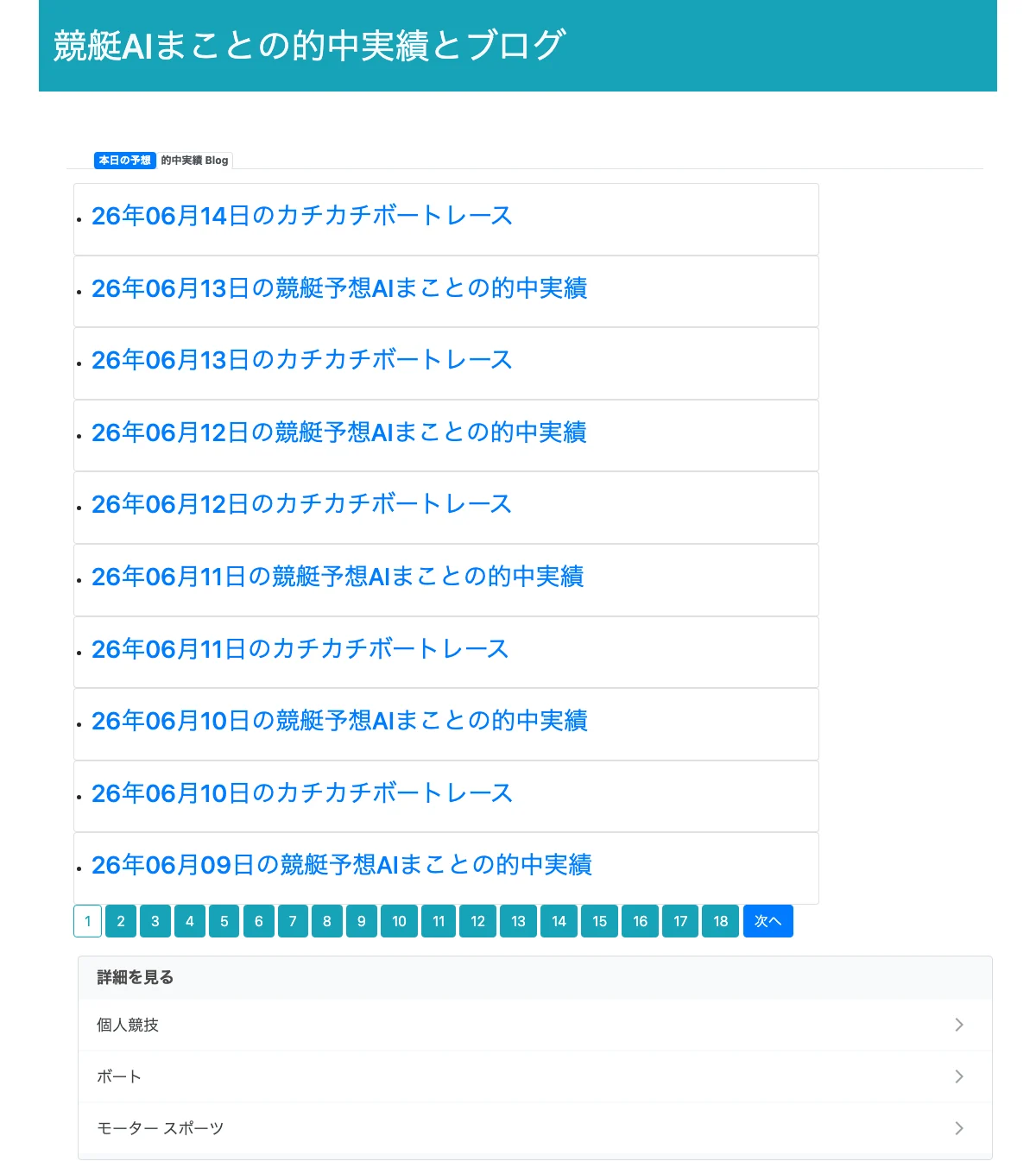Open 26年06月09日の競艇予想AIまことの的中実績 post
This screenshot has height=1174, width=1036.
tap(342, 865)
